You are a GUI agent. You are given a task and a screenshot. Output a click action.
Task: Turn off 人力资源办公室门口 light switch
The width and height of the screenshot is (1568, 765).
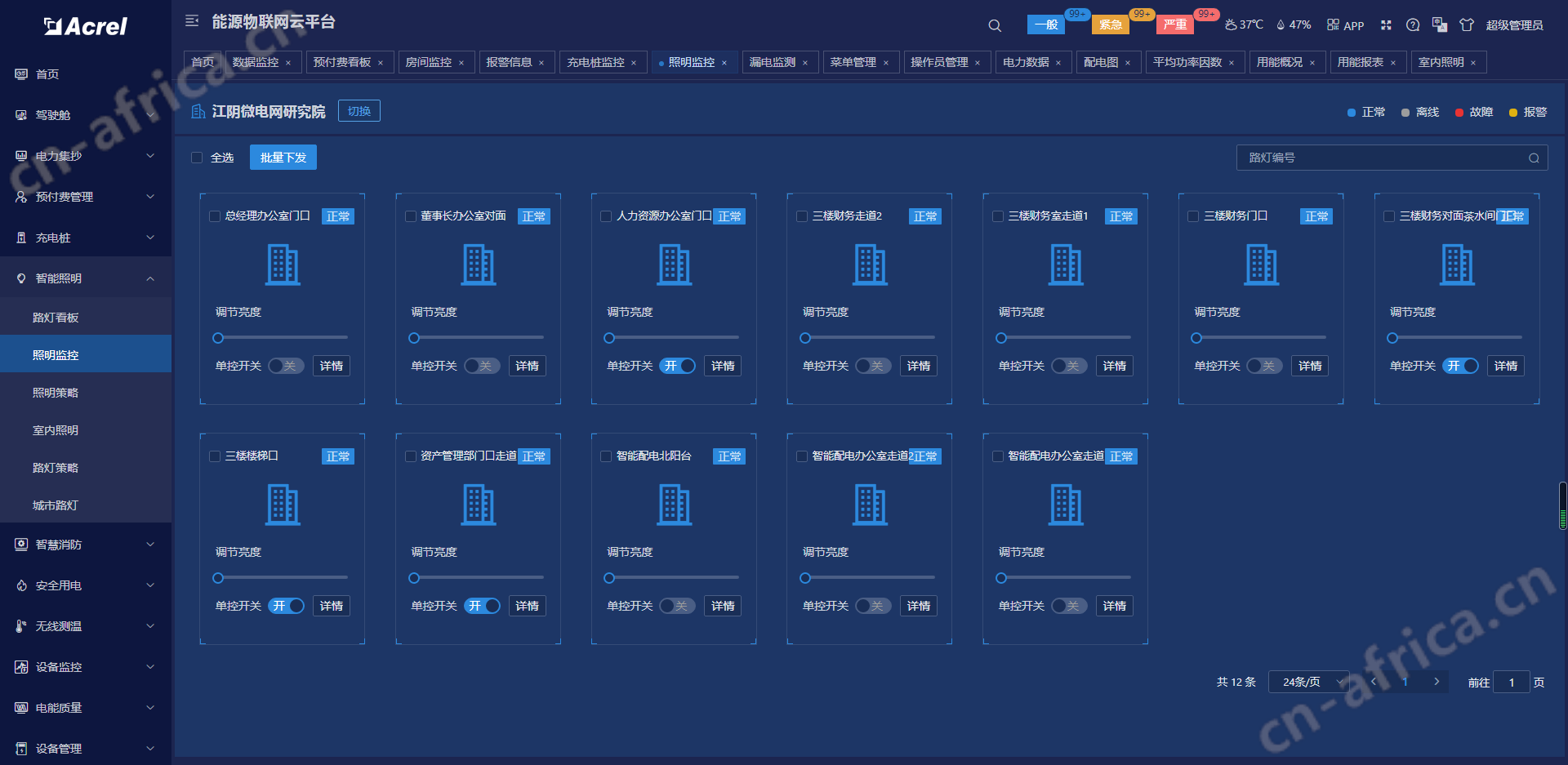click(x=678, y=366)
